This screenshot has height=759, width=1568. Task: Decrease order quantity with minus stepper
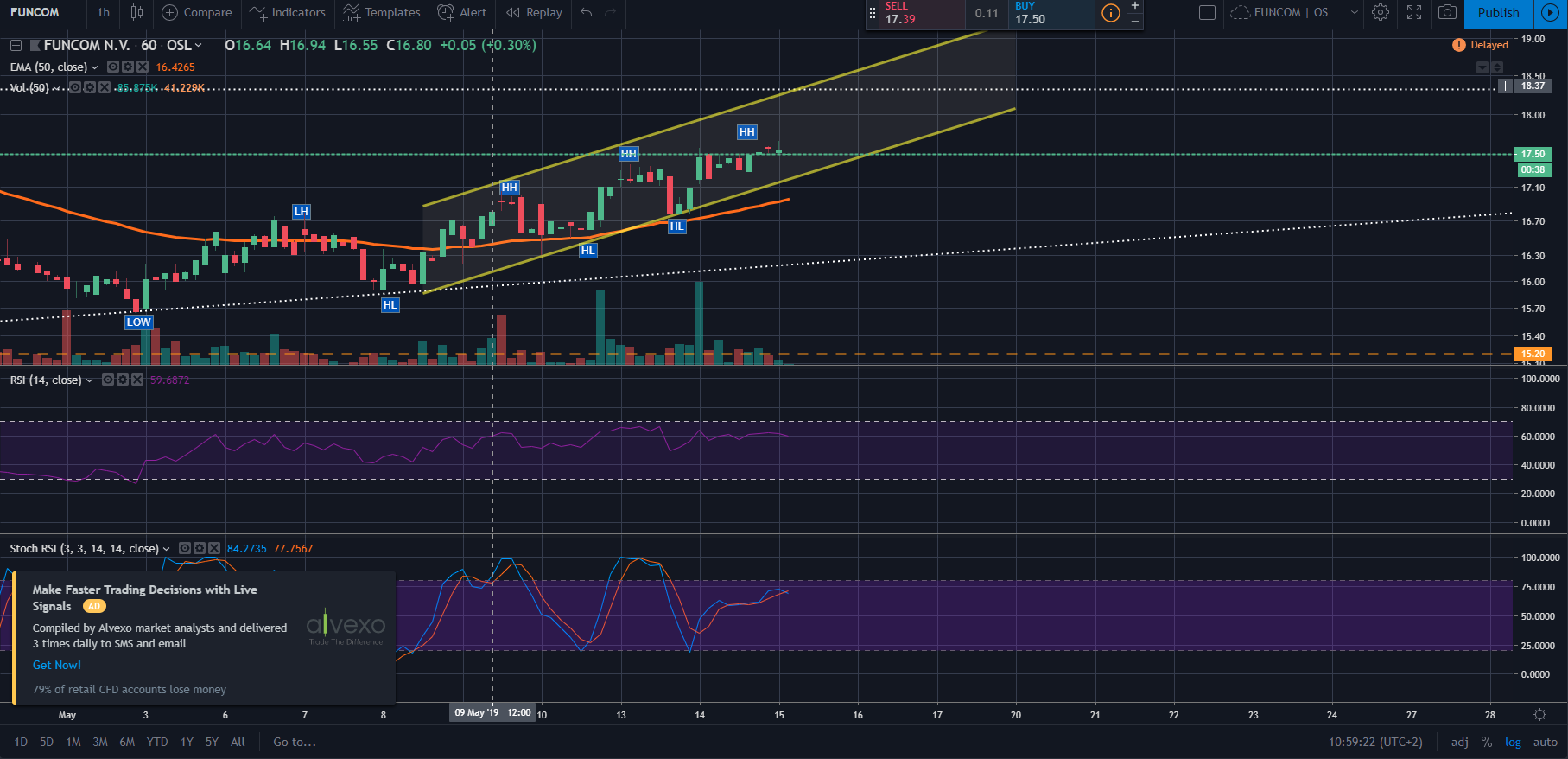click(1135, 21)
